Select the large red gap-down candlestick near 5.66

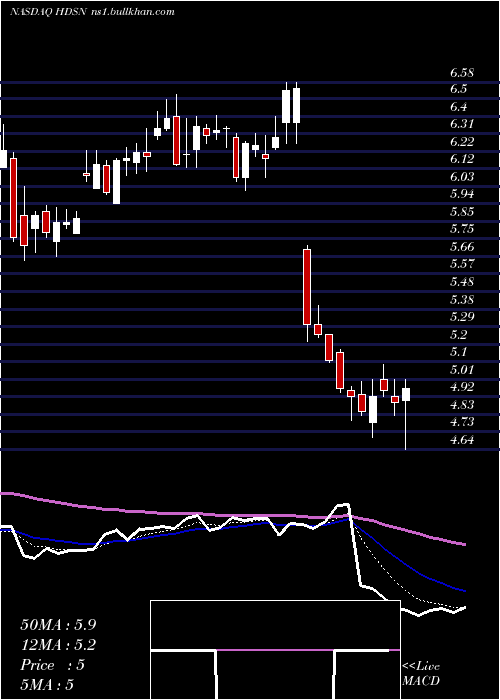pyautogui.click(x=307, y=293)
